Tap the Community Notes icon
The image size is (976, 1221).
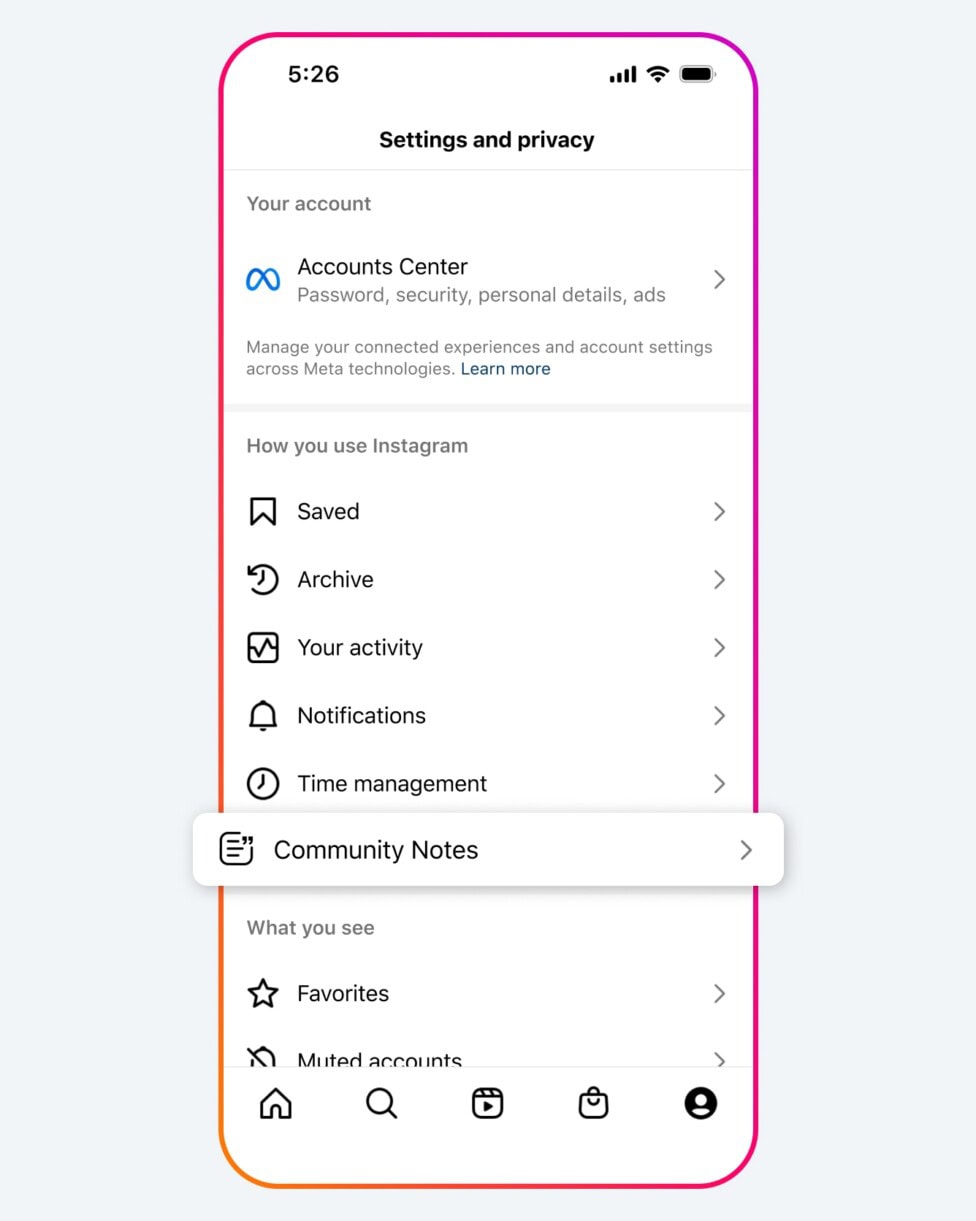[236, 850]
